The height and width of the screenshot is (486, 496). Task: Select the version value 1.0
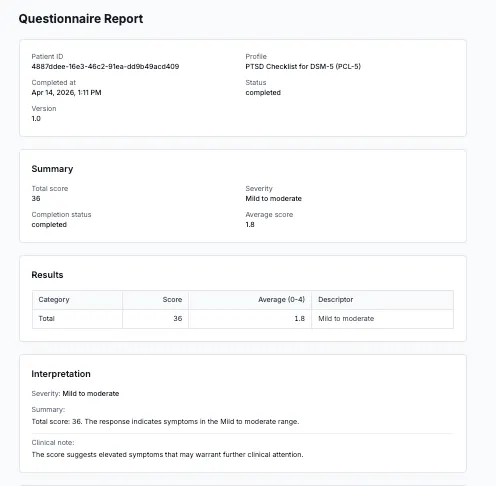[36, 118]
